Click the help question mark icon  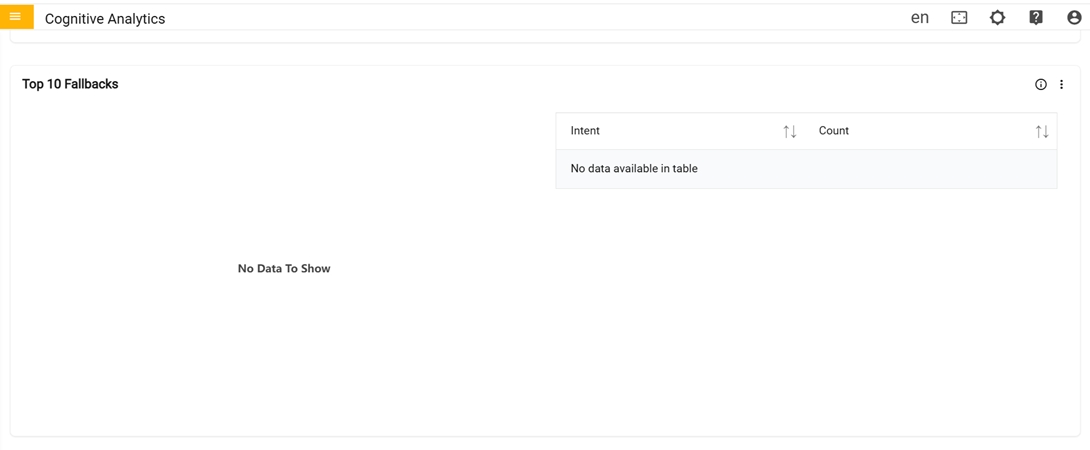pyautogui.click(x=1036, y=18)
